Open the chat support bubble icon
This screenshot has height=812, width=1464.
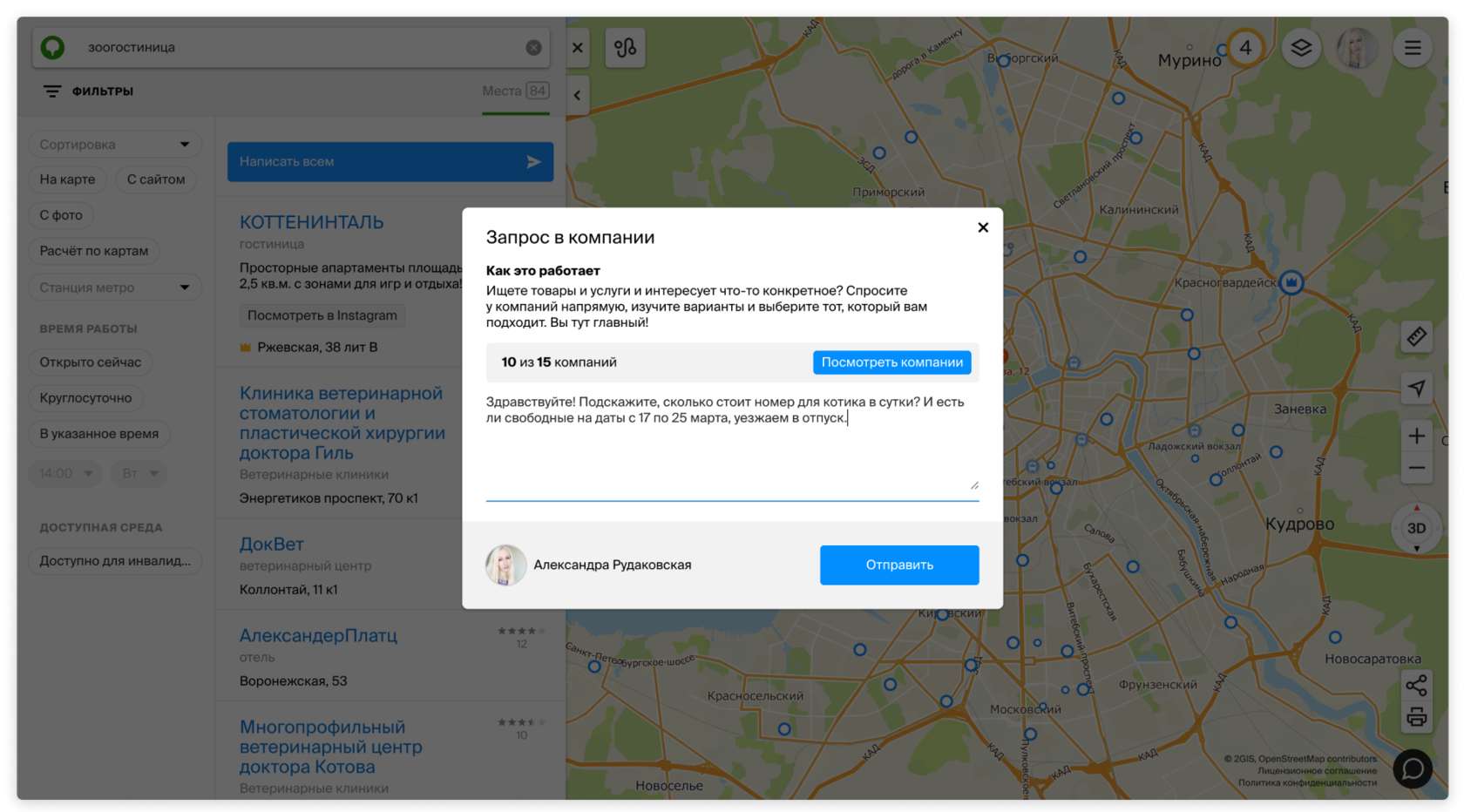point(1413,768)
